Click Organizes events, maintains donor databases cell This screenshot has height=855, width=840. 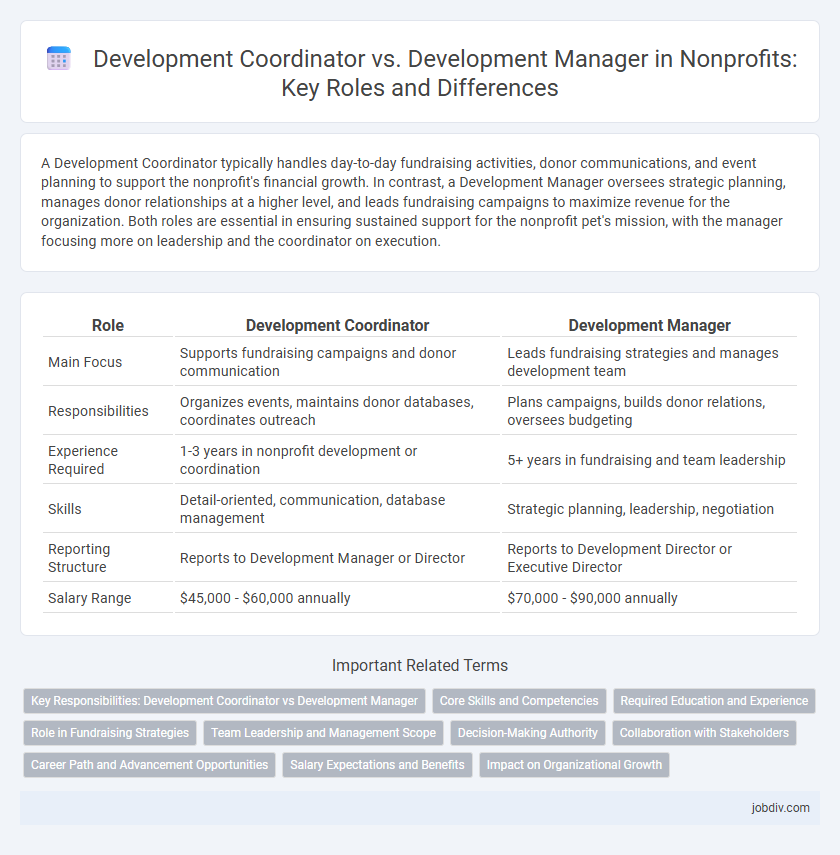pyautogui.click(x=337, y=411)
